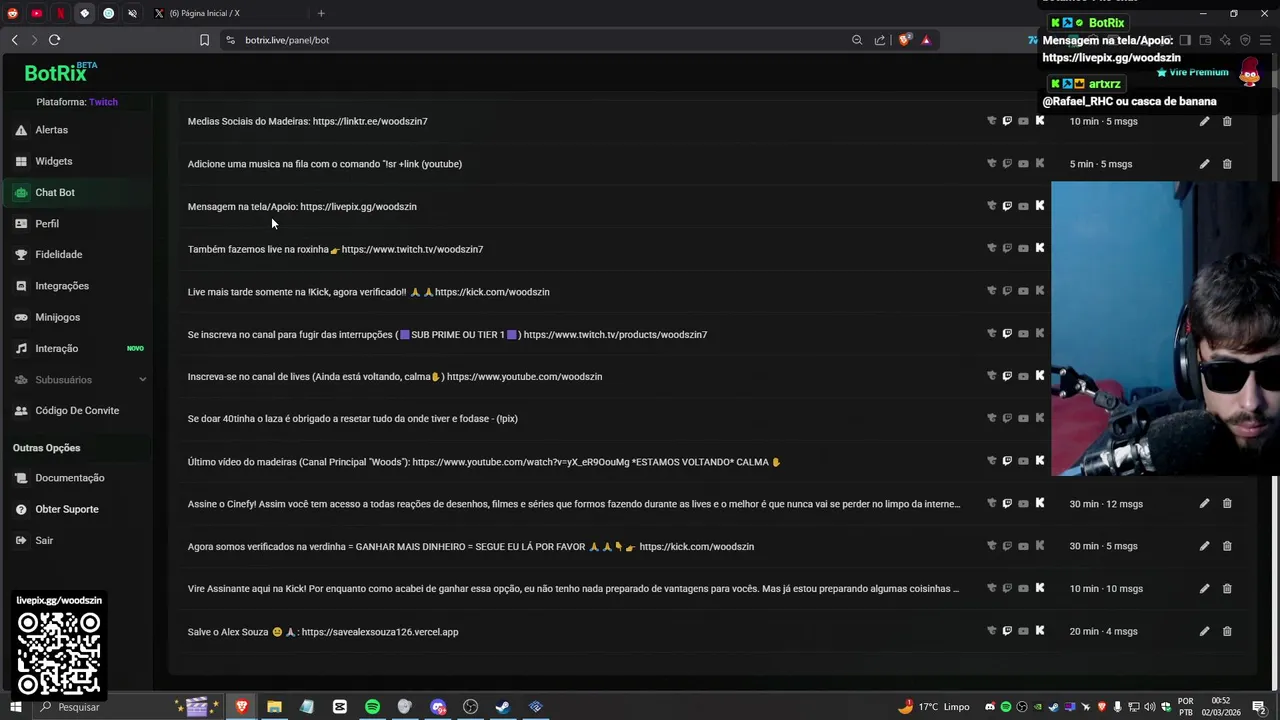Toggle YouTube for 'Último vídeo do madeiras' message
Image resolution: width=1280 pixels, height=720 pixels.
[x=1023, y=461]
